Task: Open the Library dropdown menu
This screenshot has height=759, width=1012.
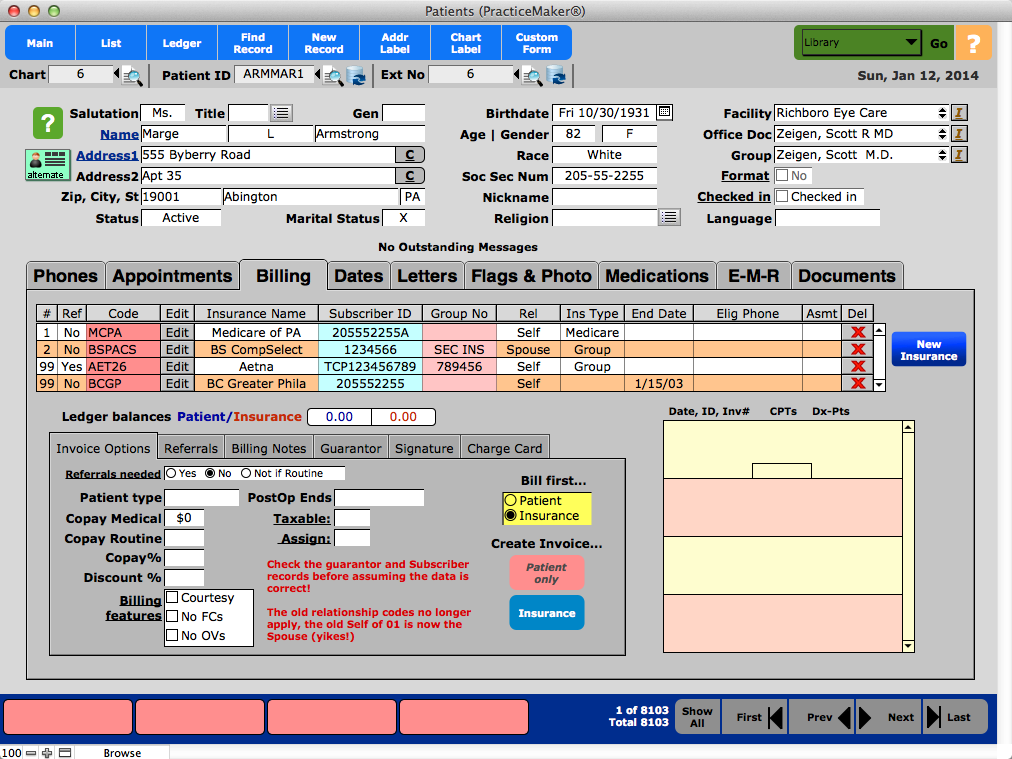Action: pyautogui.click(x=860, y=43)
